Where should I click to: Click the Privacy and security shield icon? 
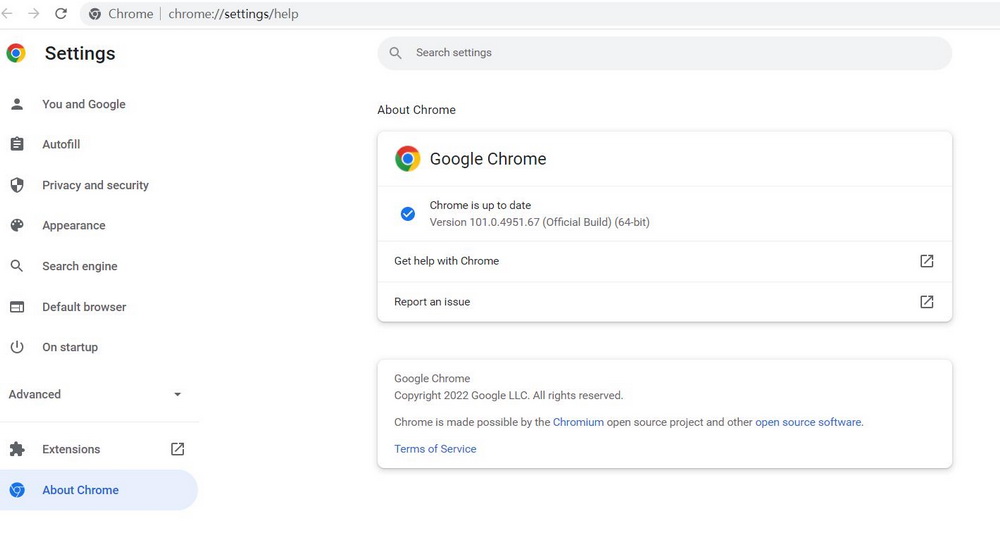pos(17,185)
